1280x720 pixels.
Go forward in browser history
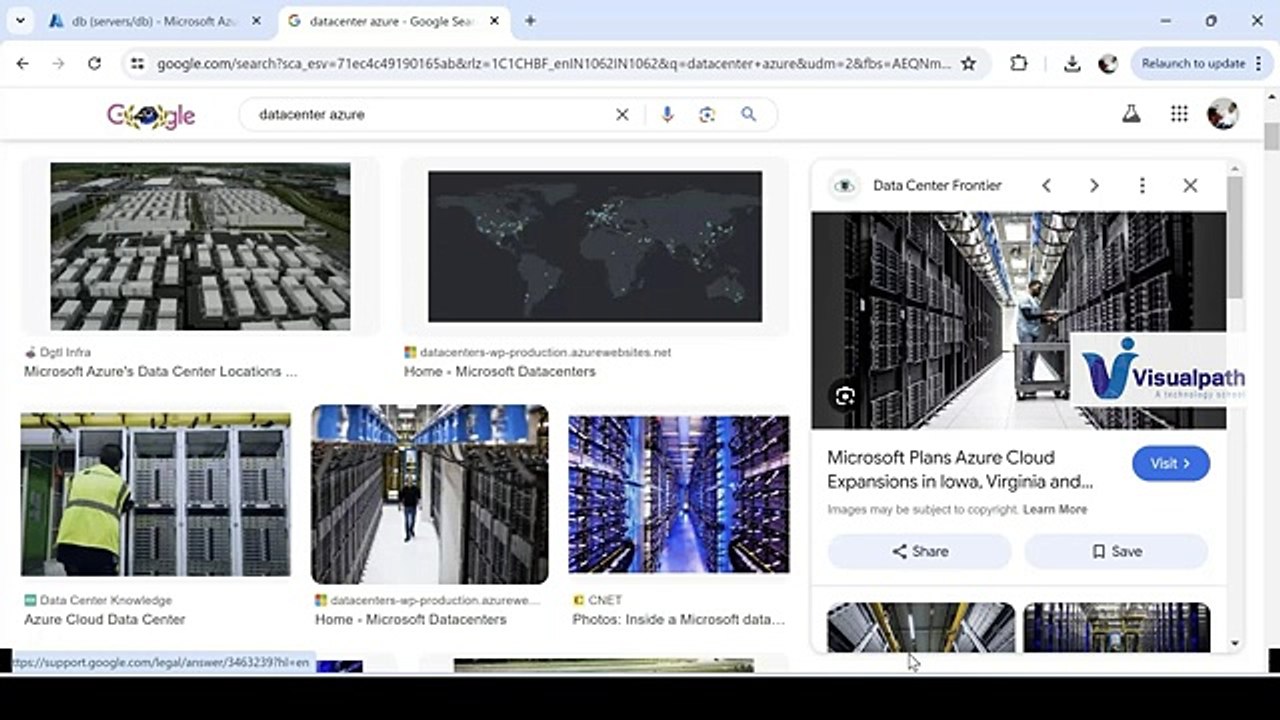58,63
